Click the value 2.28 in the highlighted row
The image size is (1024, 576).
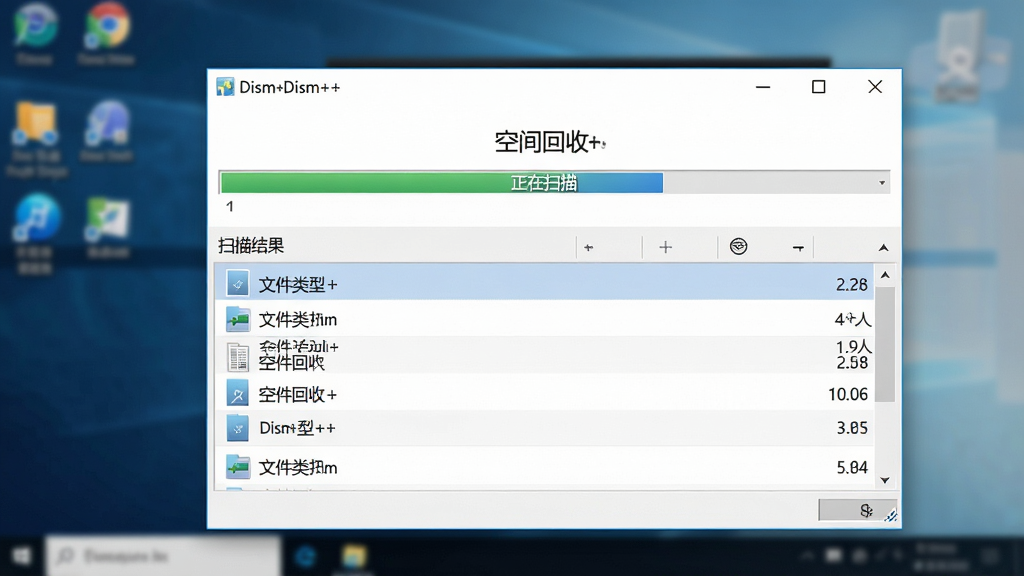point(852,285)
